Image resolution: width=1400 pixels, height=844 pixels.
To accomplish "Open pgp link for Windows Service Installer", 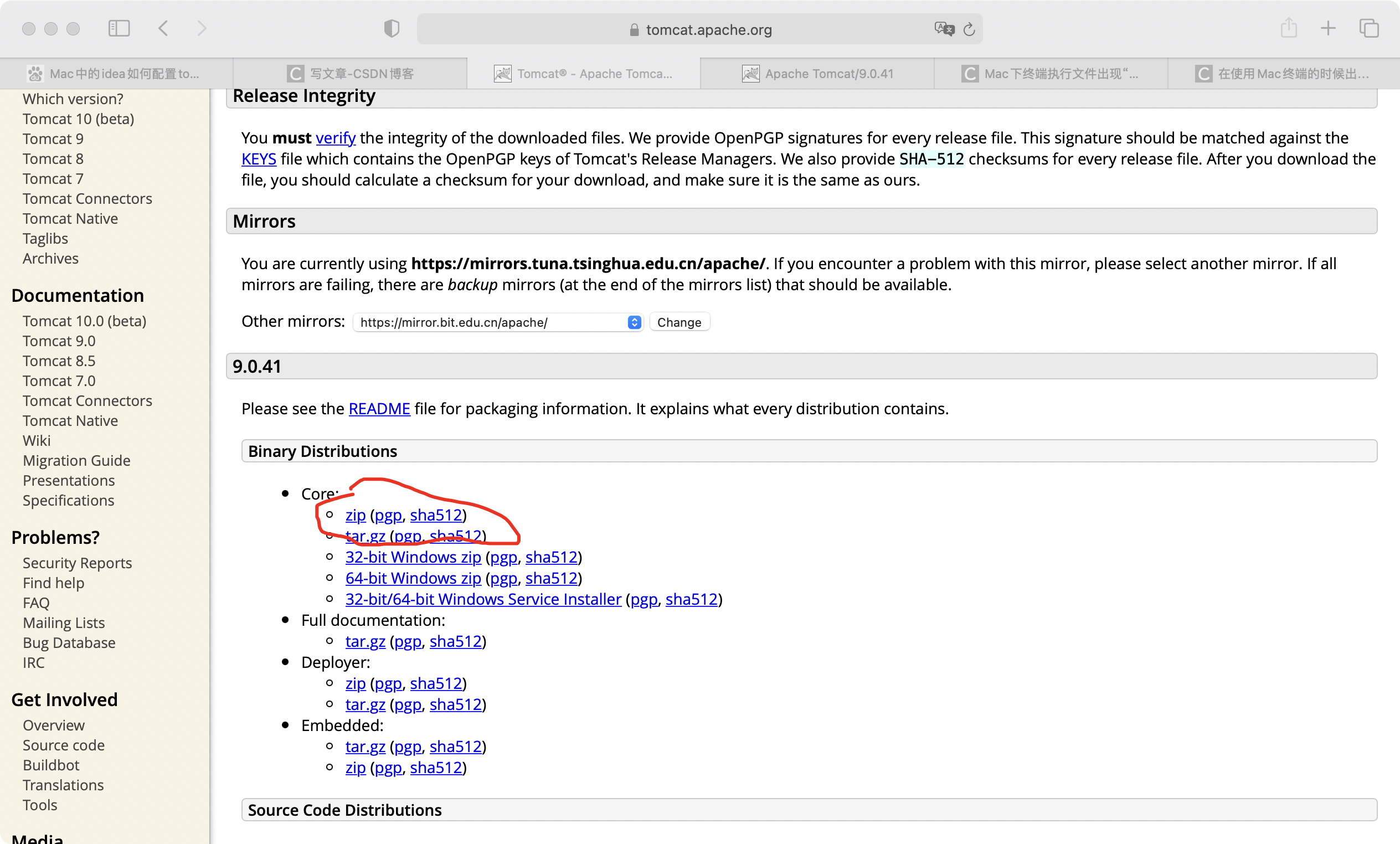I will coord(644,599).
